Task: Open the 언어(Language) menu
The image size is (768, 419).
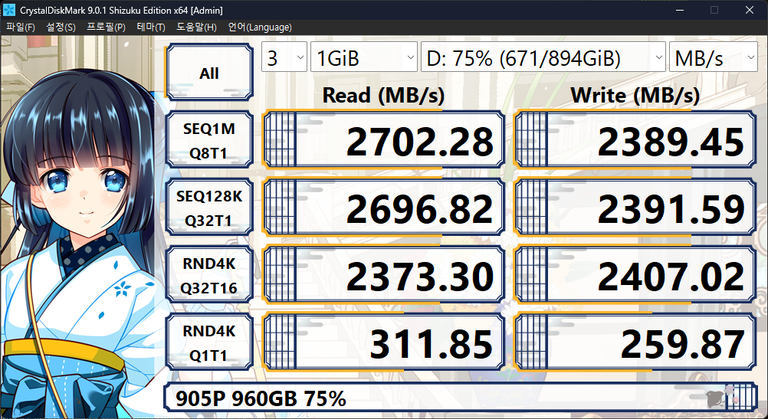Action: (x=260, y=27)
